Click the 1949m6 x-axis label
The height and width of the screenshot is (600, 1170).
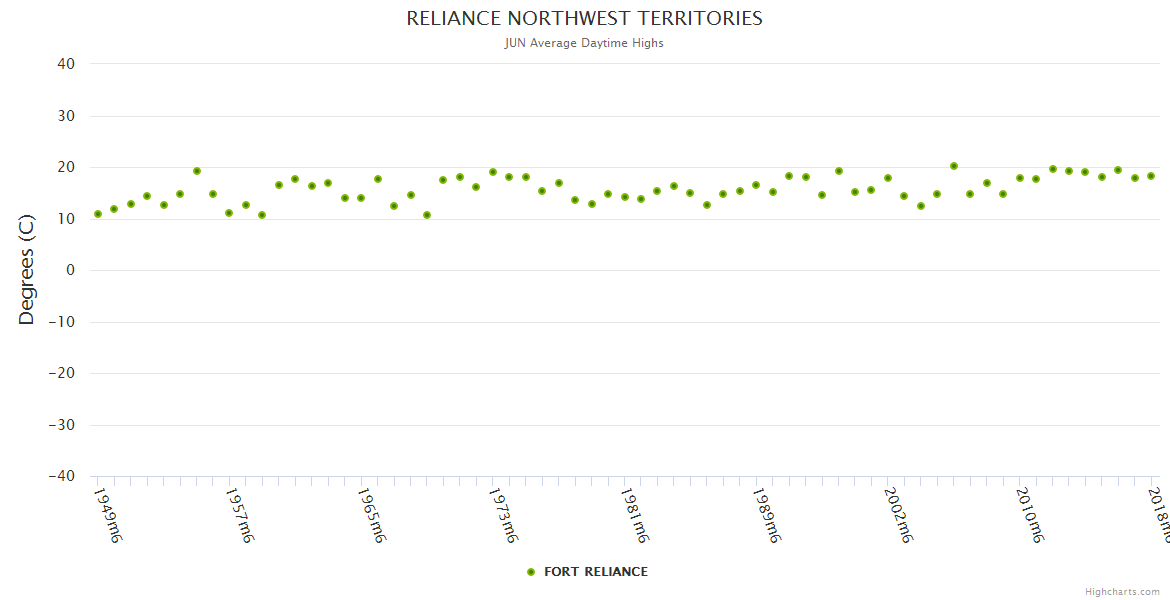click(107, 515)
